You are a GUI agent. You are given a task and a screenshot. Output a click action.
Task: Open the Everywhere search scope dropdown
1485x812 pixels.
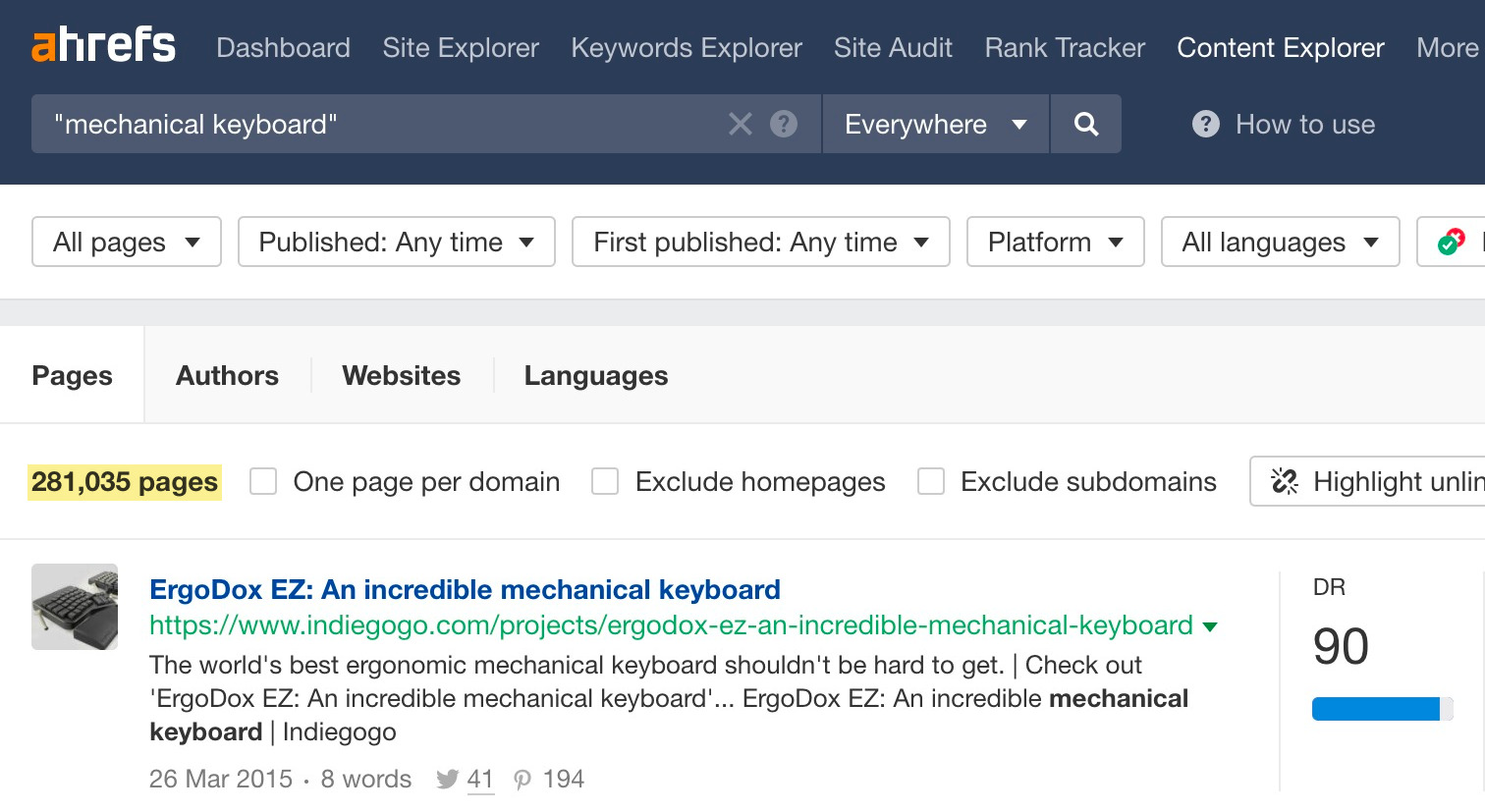pos(935,124)
